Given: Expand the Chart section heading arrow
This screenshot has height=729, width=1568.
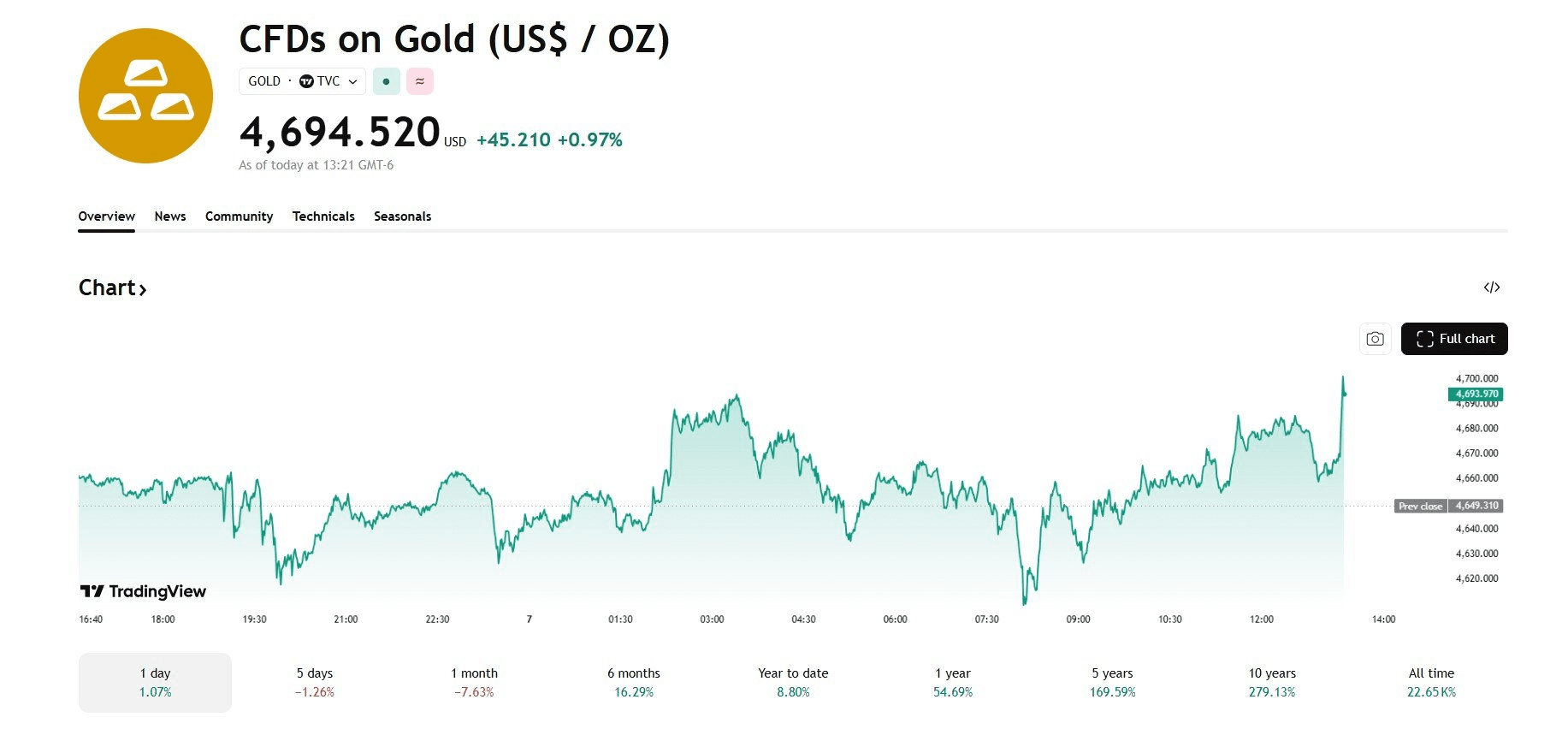Looking at the screenshot, I should [x=143, y=289].
